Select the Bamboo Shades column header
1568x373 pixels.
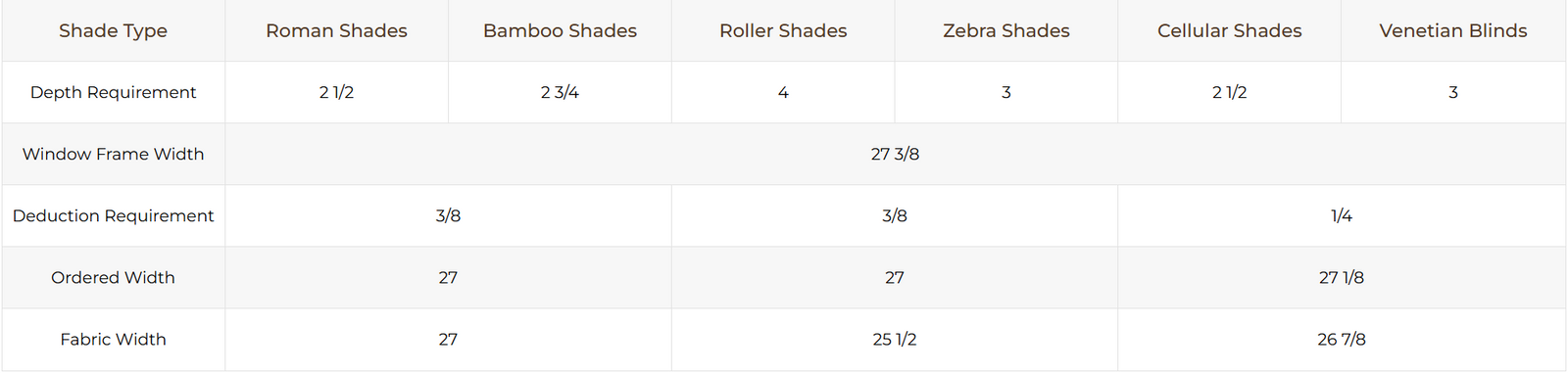pos(560,30)
